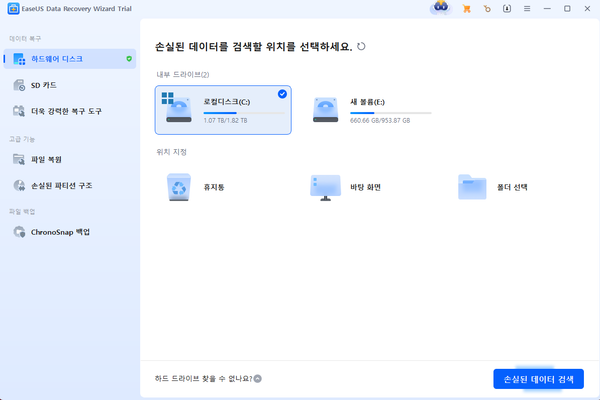Click the hardware disk sidebar icon
This screenshot has height=400, width=600.
coord(19,59)
